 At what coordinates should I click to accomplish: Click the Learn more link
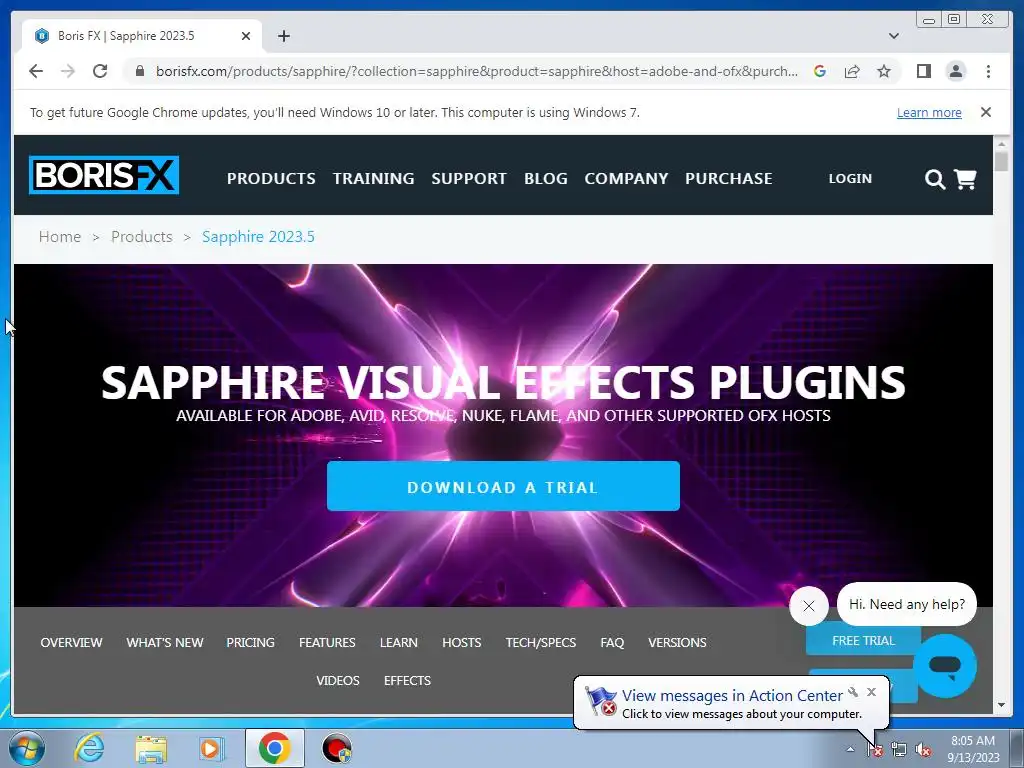pos(929,112)
